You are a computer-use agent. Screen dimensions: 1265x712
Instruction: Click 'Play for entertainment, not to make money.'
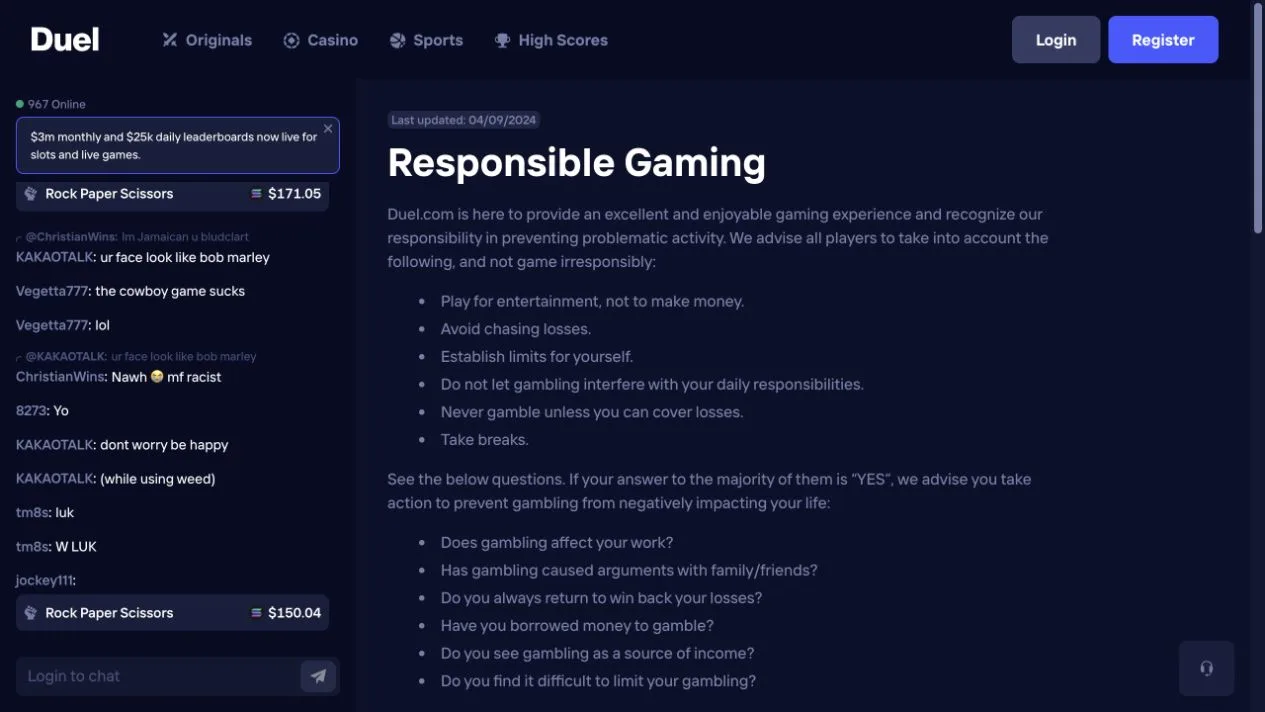pyautogui.click(x=592, y=301)
